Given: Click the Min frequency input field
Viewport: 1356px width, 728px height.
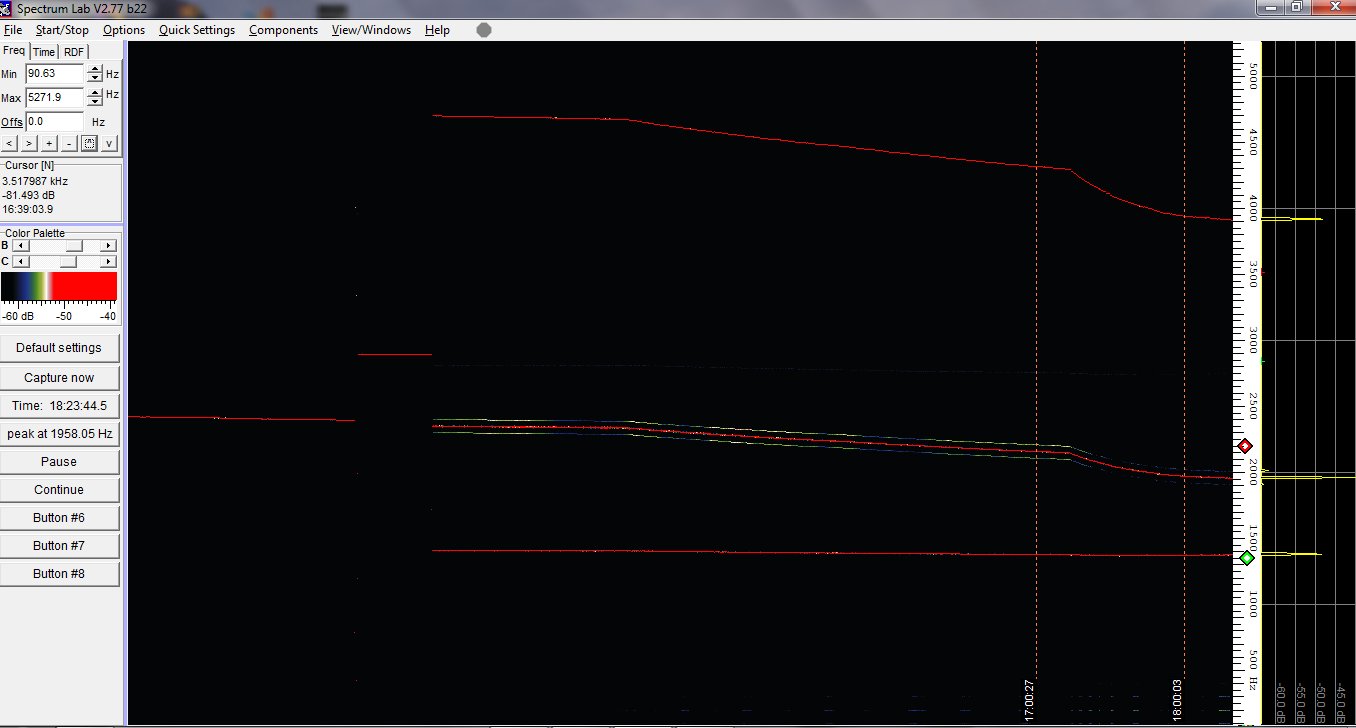Looking at the screenshot, I should (55, 74).
